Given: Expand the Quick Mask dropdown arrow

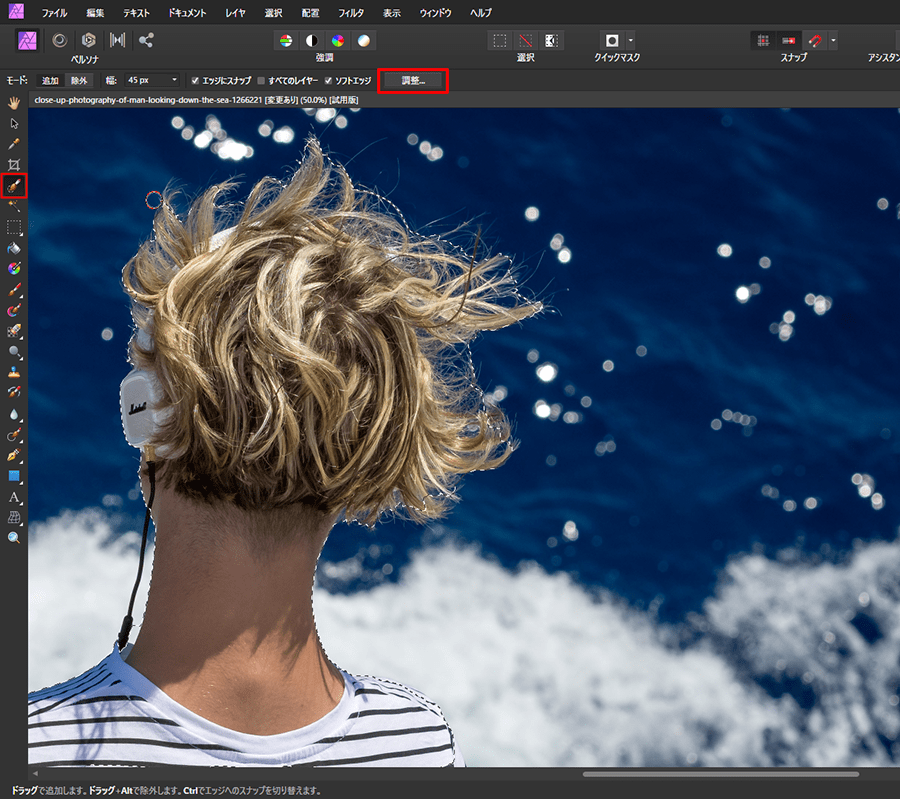Looking at the screenshot, I should pyautogui.click(x=630, y=40).
